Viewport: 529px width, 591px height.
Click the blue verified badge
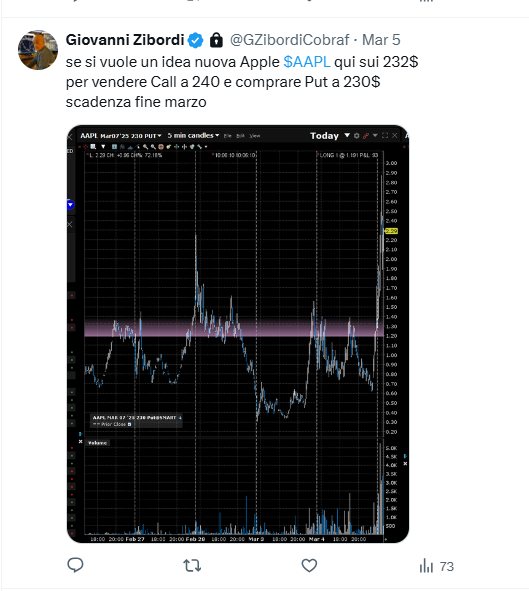pyautogui.click(x=196, y=40)
